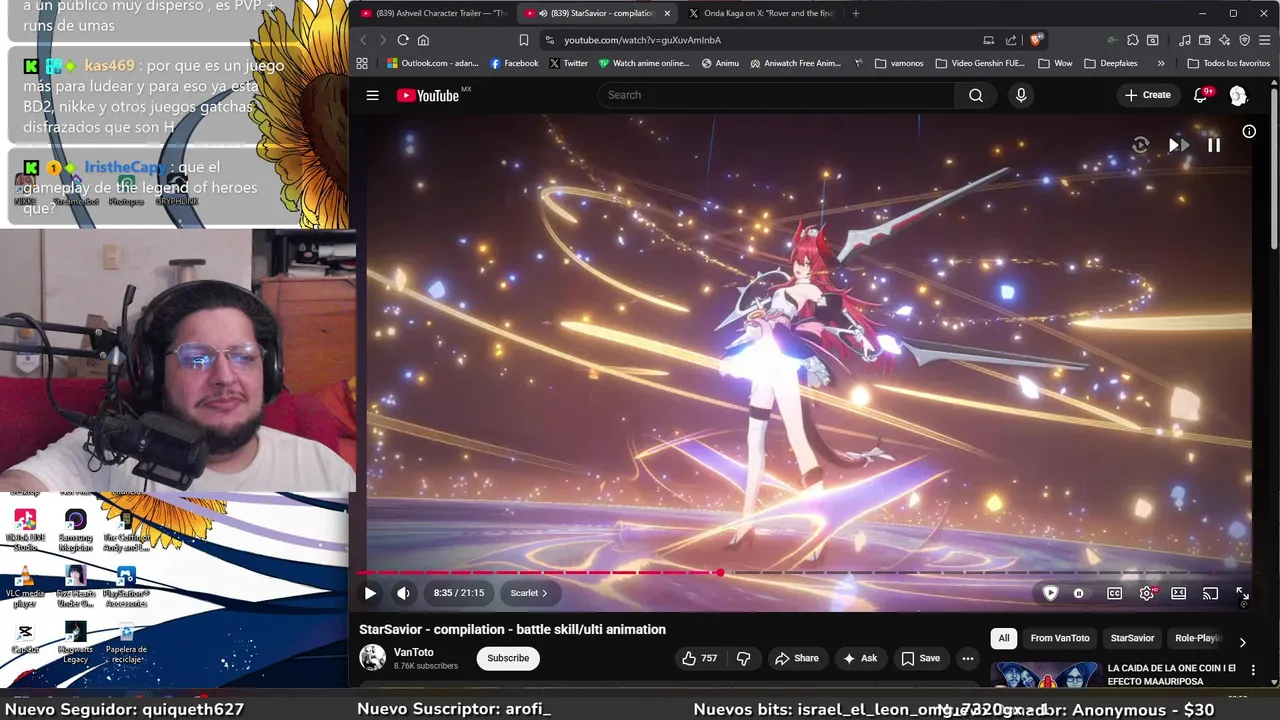The height and width of the screenshot is (720, 1280).
Task: Open Papelera de reciclaje on desktop
Action: click(126, 642)
